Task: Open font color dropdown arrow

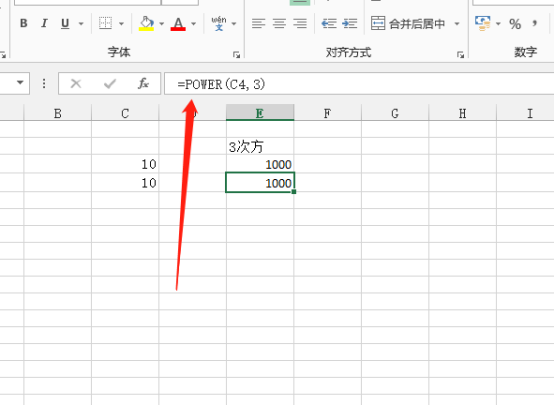Action: tap(194, 24)
